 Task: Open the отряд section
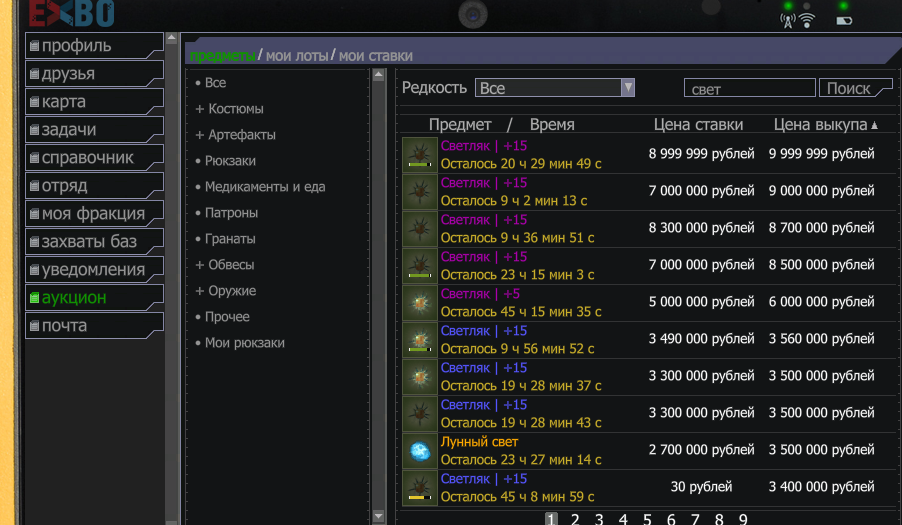coord(94,186)
